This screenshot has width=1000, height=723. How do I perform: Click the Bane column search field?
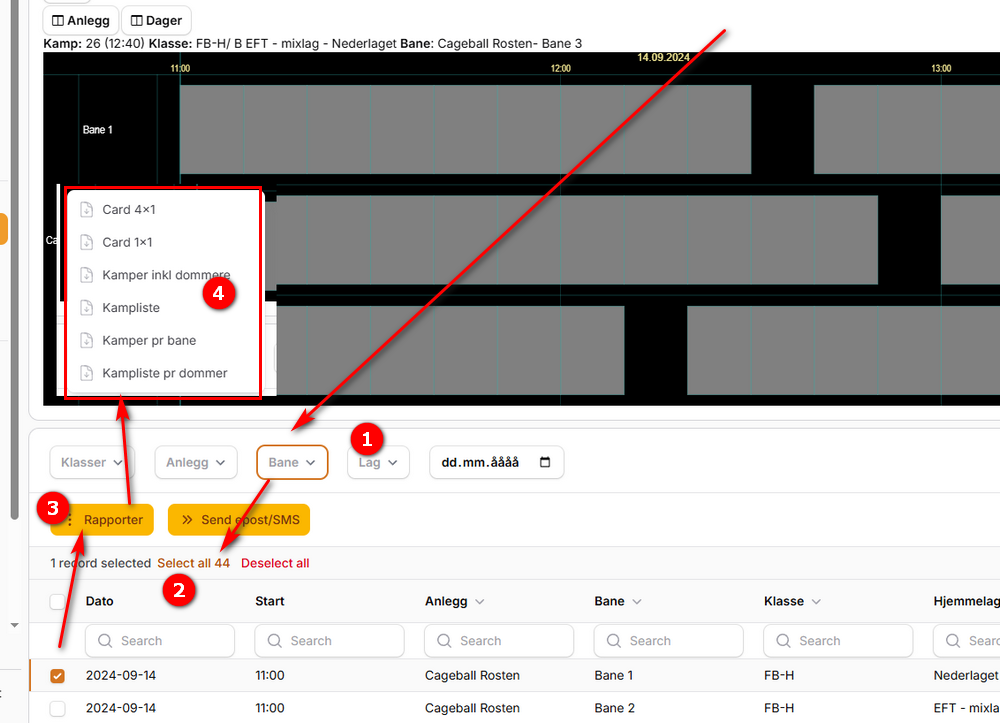[x=669, y=641]
